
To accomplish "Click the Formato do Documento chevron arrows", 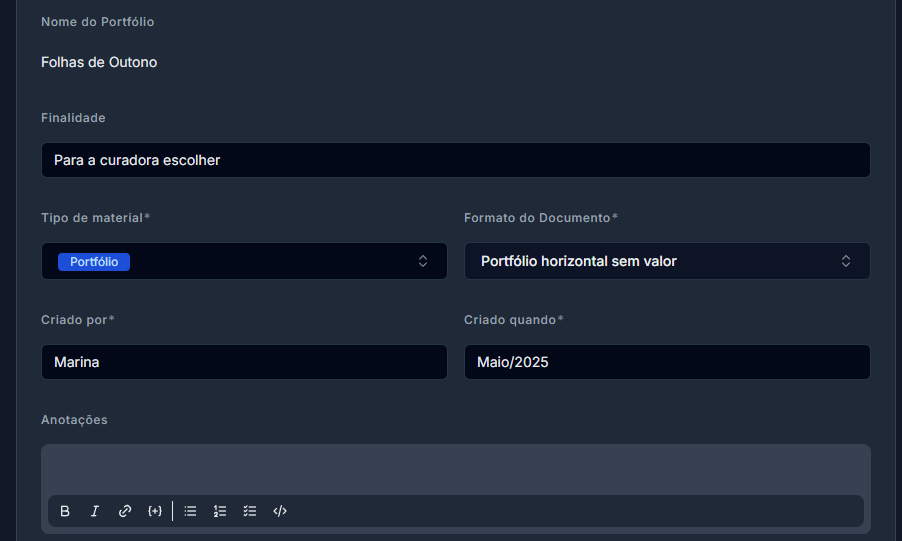I will [846, 261].
